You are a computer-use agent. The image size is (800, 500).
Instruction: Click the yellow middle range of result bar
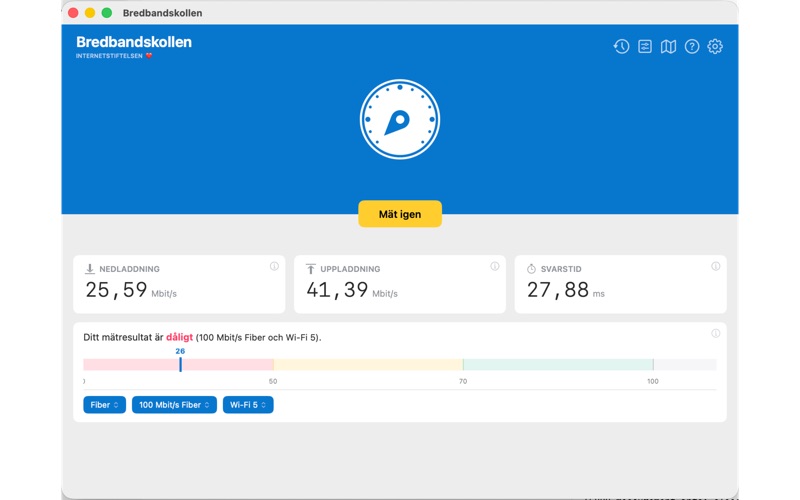[x=368, y=364]
